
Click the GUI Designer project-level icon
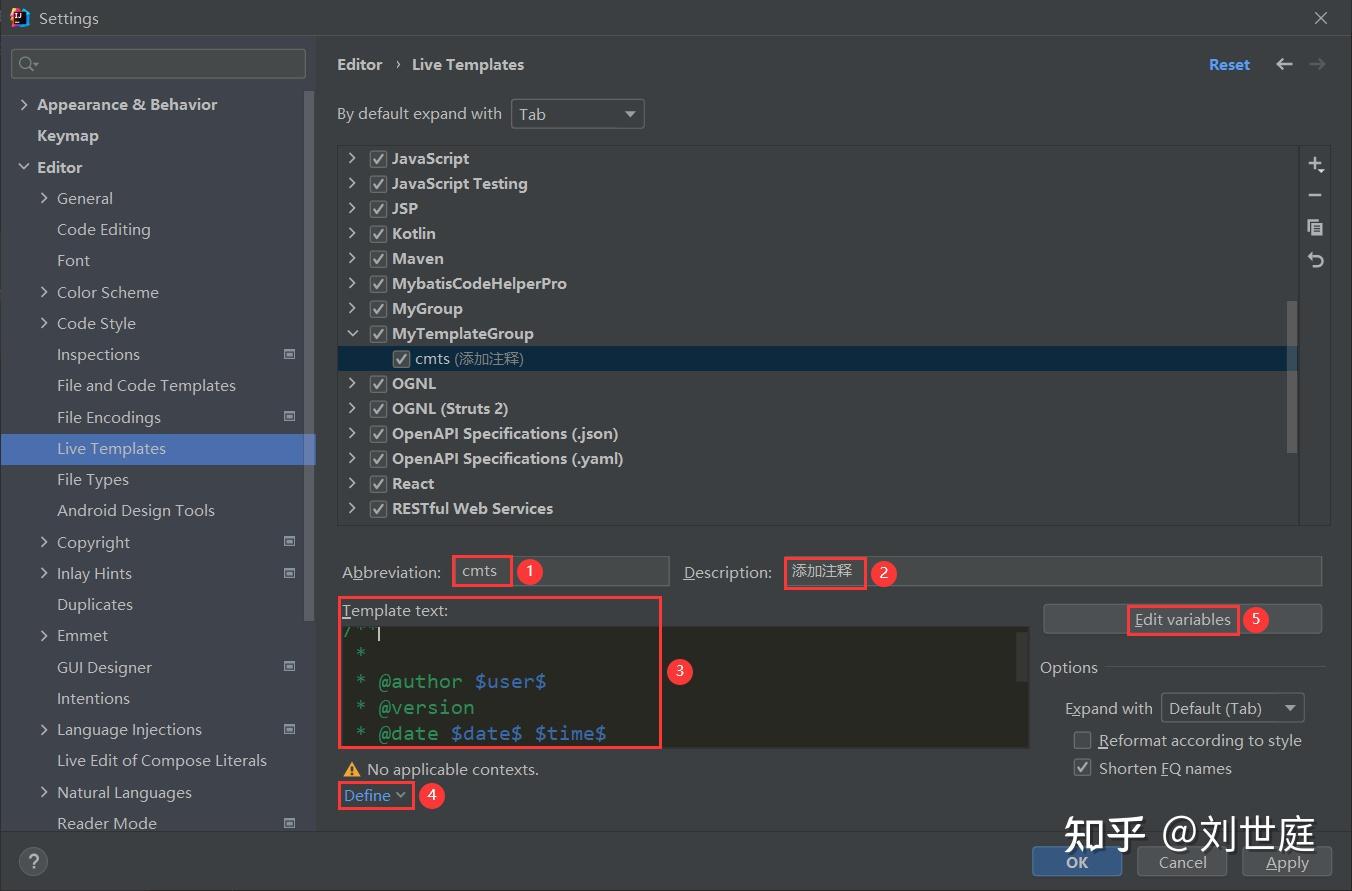(x=290, y=666)
